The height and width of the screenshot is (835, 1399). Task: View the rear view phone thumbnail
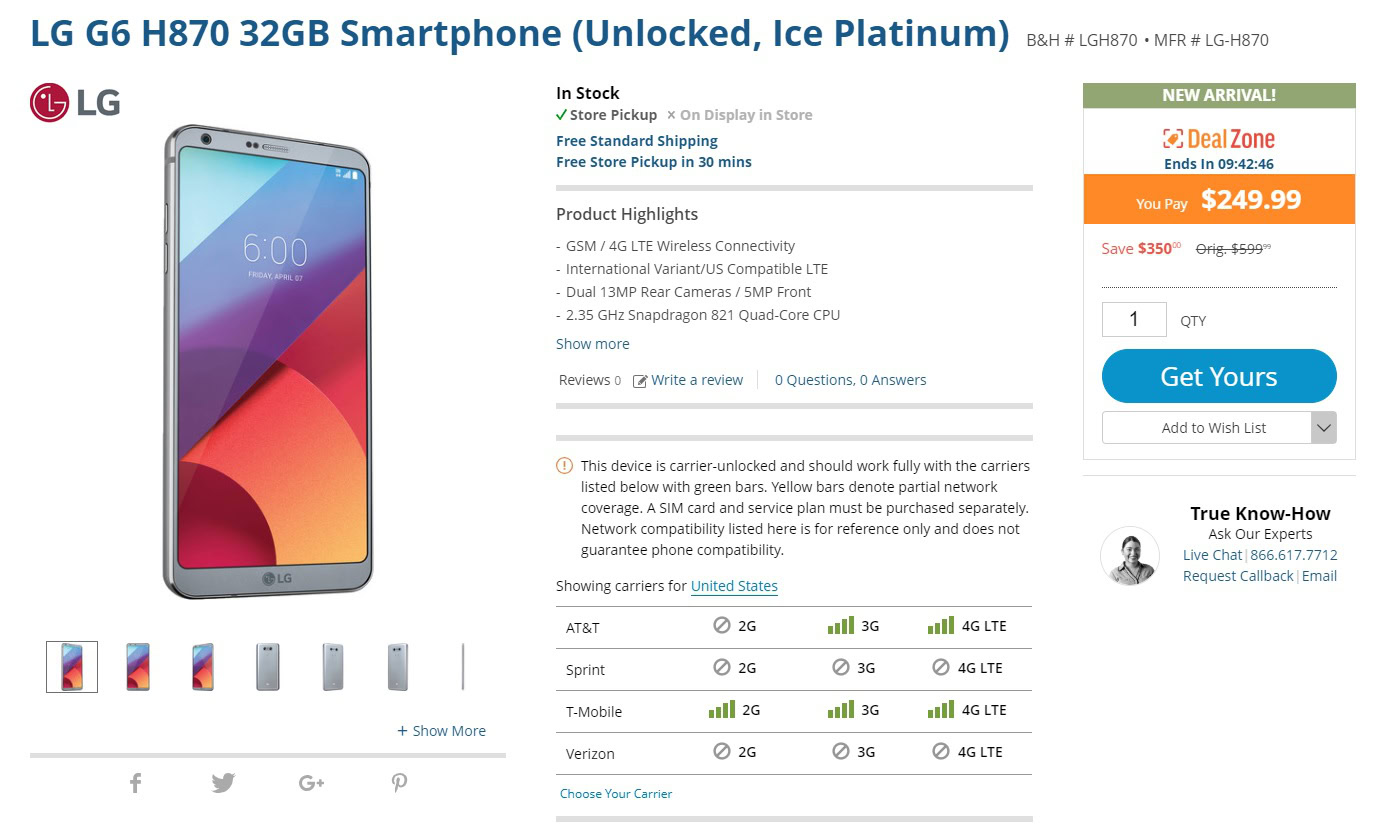(x=268, y=667)
